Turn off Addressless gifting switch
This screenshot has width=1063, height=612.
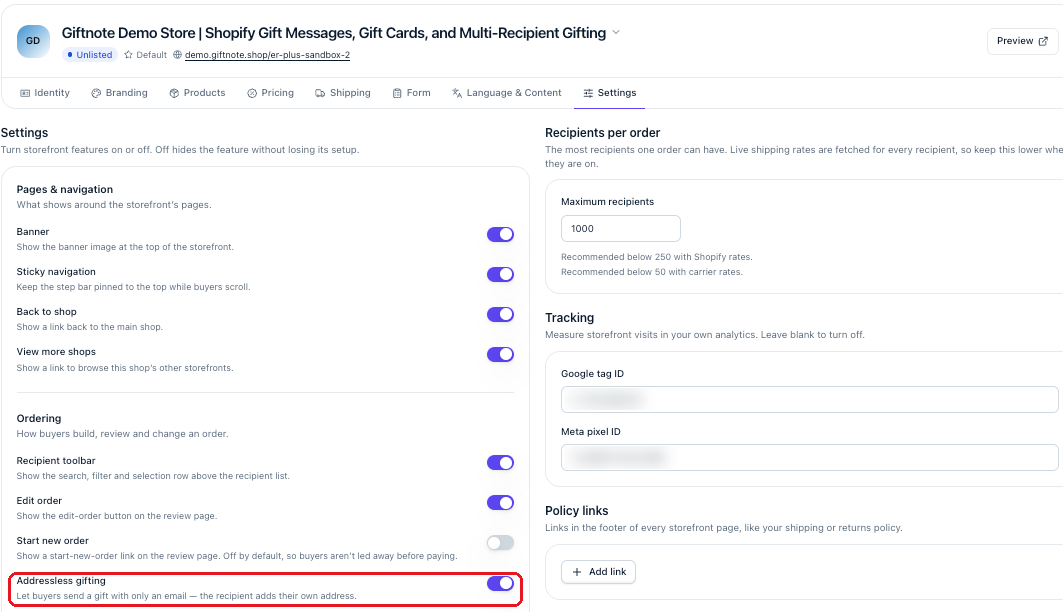click(500, 584)
